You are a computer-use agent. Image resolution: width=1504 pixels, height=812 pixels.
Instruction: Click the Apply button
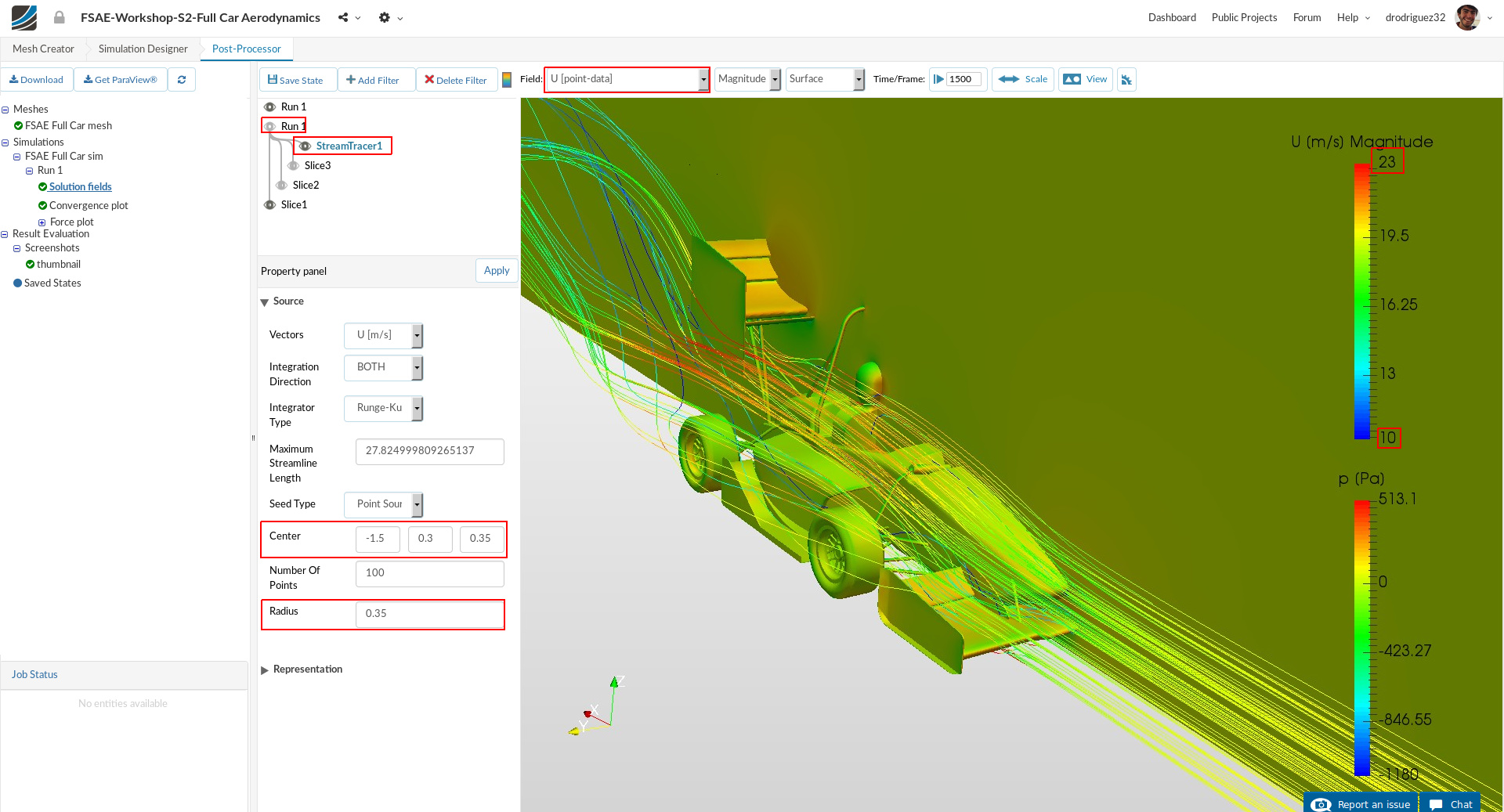click(497, 271)
